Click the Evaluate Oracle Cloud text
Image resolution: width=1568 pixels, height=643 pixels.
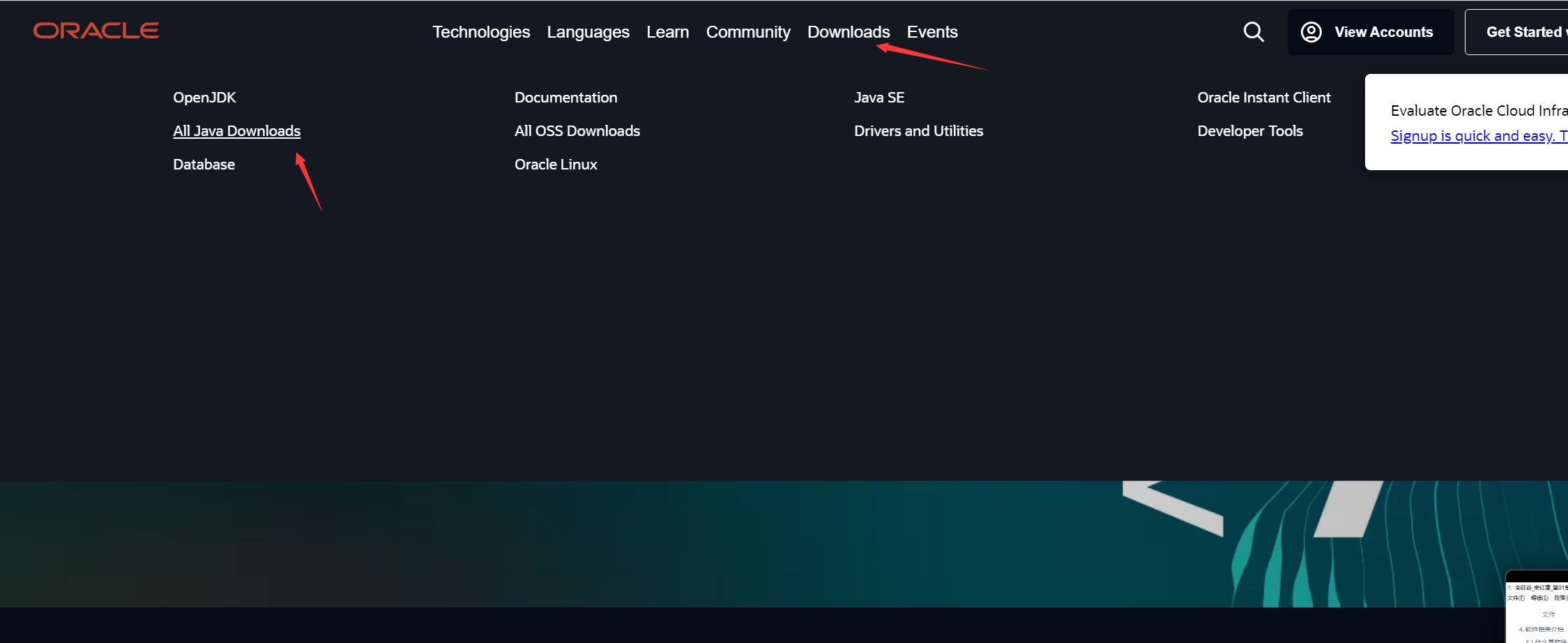point(1479,111)
